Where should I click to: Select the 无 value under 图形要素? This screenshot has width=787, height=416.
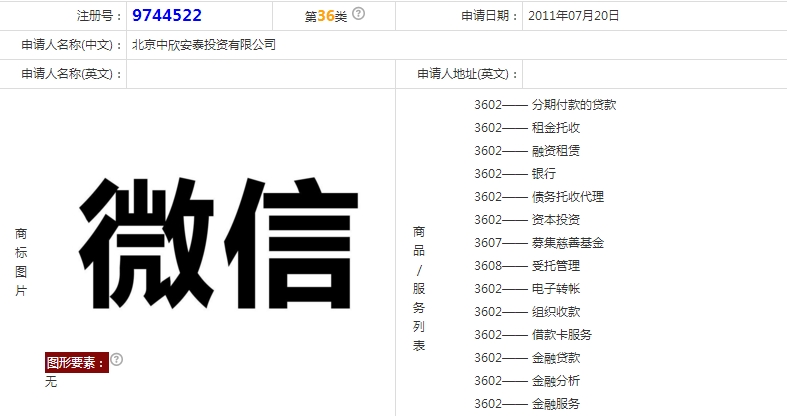click(51, 382)
